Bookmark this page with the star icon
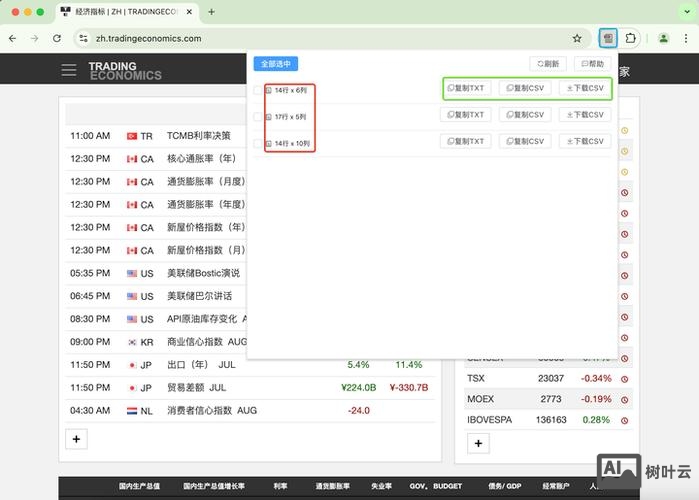699x500 pixels. [x=577, y=38]
